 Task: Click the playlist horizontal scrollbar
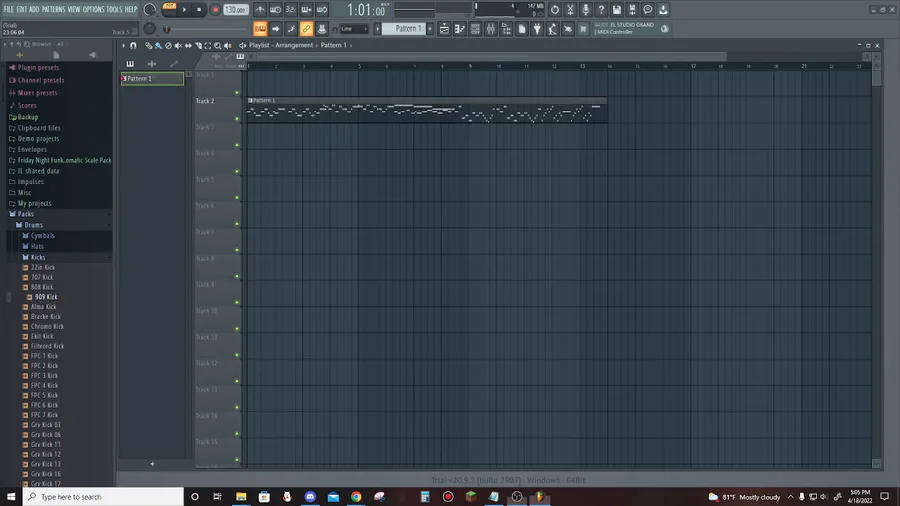click(x=491, y=56)
